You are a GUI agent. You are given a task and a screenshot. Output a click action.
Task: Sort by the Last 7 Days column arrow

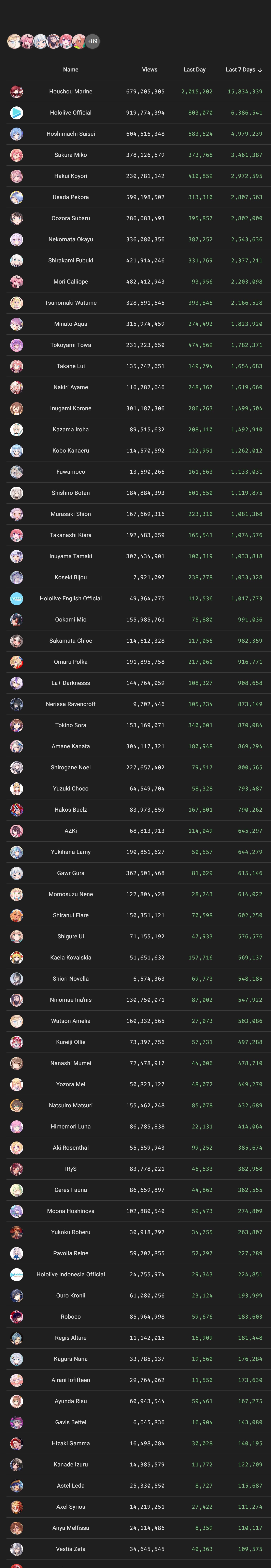(x=260, y=70)
